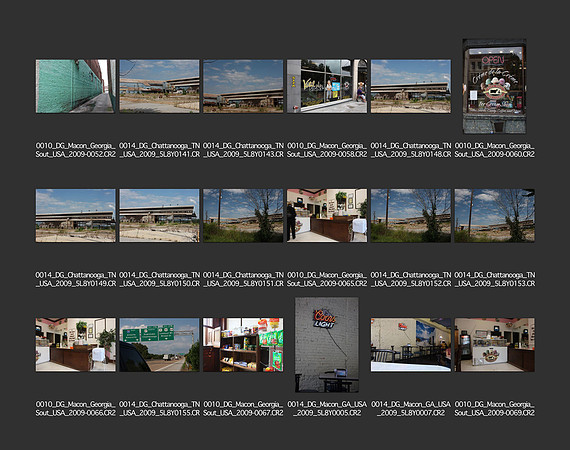Screen dimensions: 570x450
Task: Click filename ending 5L8Y0007.CR2
Action: coord(411,409)
